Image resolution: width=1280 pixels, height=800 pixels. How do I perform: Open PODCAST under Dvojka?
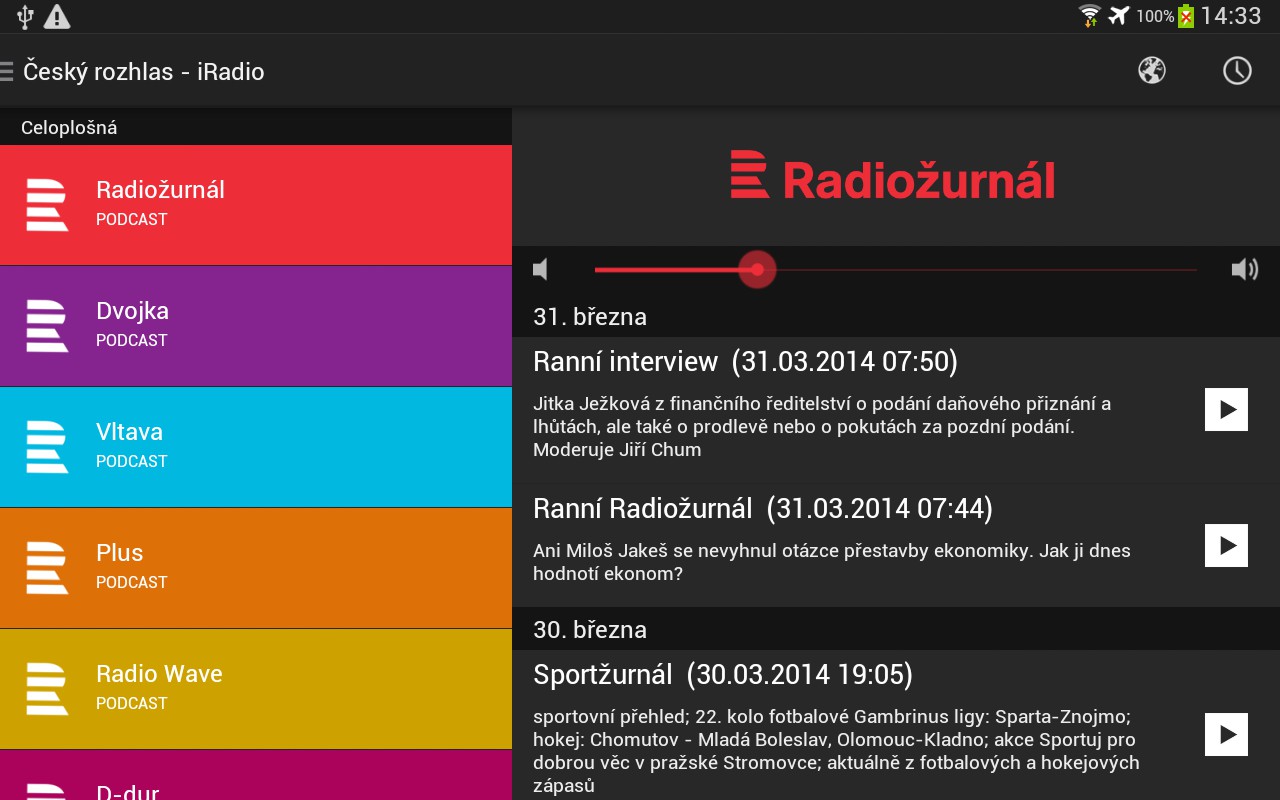click(x=132, y=340)
